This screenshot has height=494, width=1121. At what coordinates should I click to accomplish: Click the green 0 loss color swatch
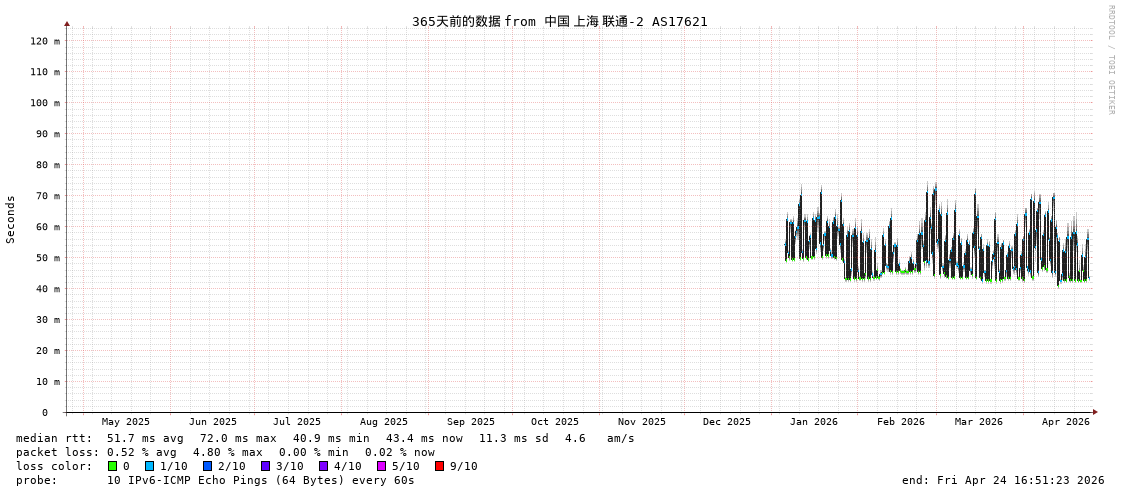(113, 466)
